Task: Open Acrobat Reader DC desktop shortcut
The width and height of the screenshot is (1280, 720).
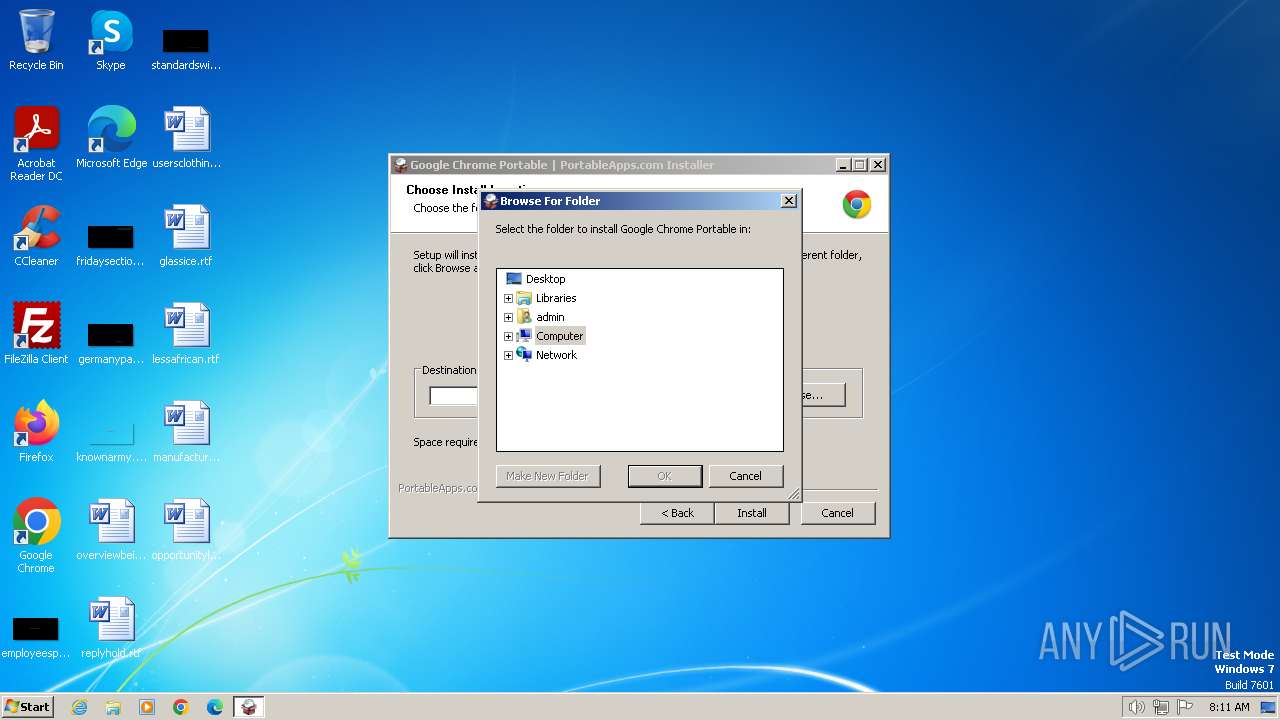Action: (x=36, y=144)
